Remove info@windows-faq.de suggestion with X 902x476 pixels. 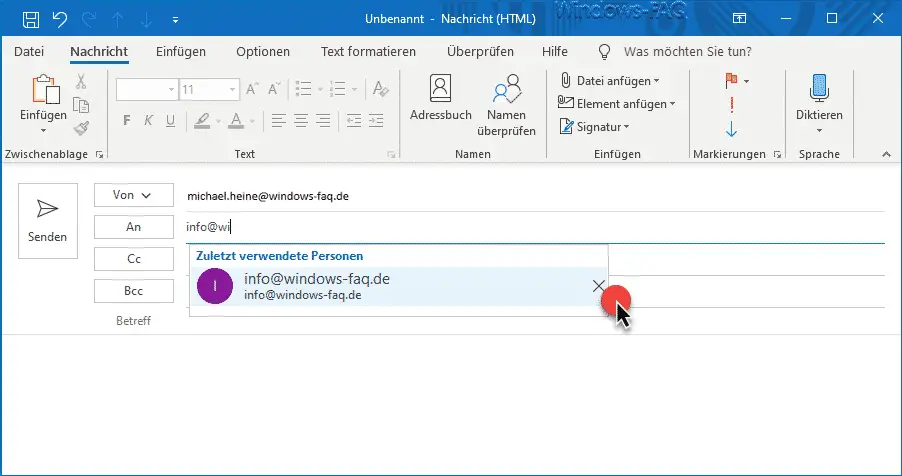tap(598, 286)
